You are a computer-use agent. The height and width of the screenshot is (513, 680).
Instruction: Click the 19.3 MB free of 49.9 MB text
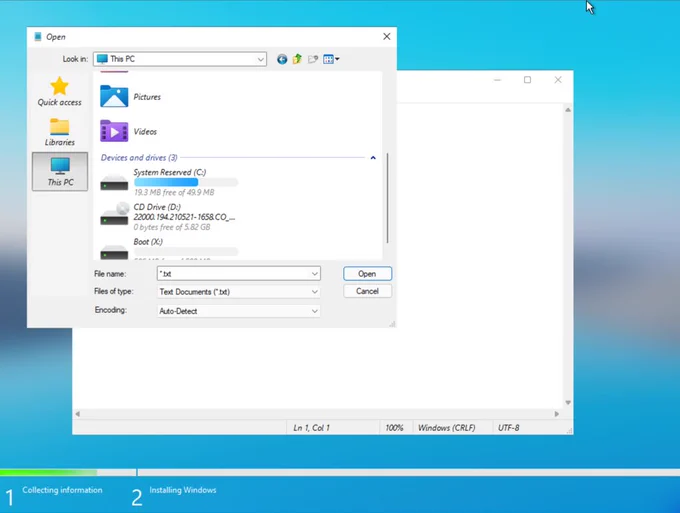pyautogui.click(x=174, y=192)
